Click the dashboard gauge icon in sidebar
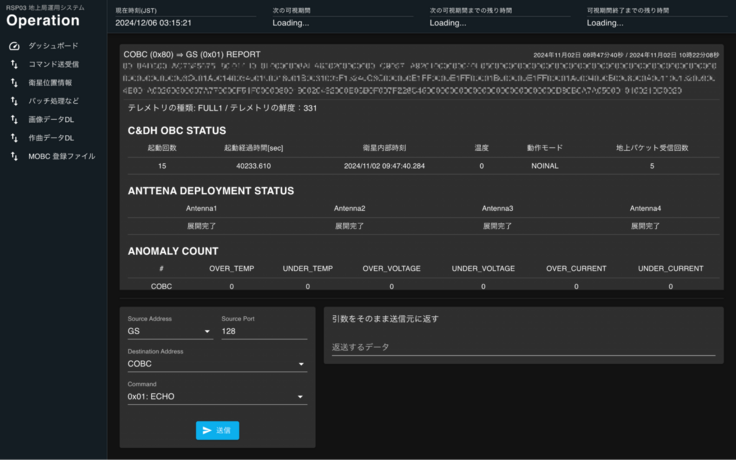 click(x=14, y=46)
